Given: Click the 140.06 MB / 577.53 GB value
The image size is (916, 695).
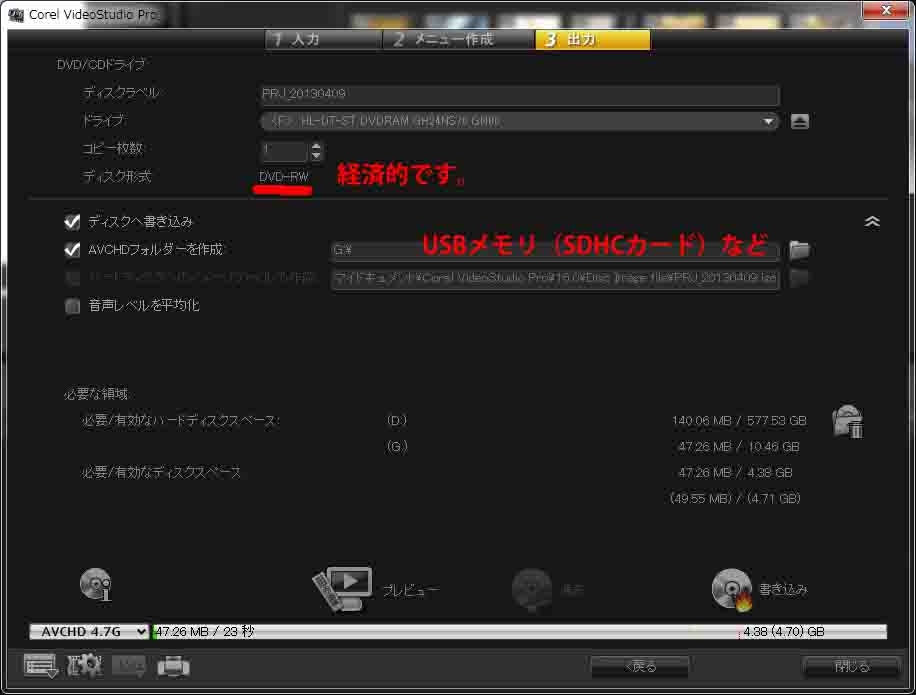Looking at the screenshot, I should click(x=739, y=421).
